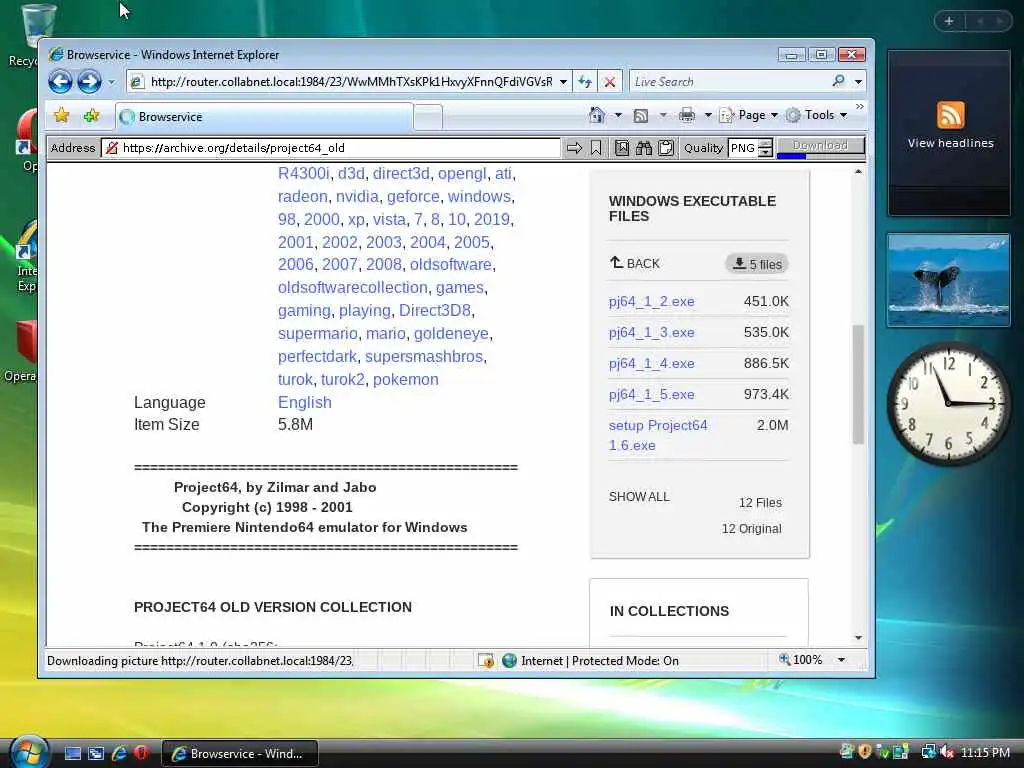Open a new blank tab
Image resolution: width=1024 pixels, height=768 pixels.
428,118
